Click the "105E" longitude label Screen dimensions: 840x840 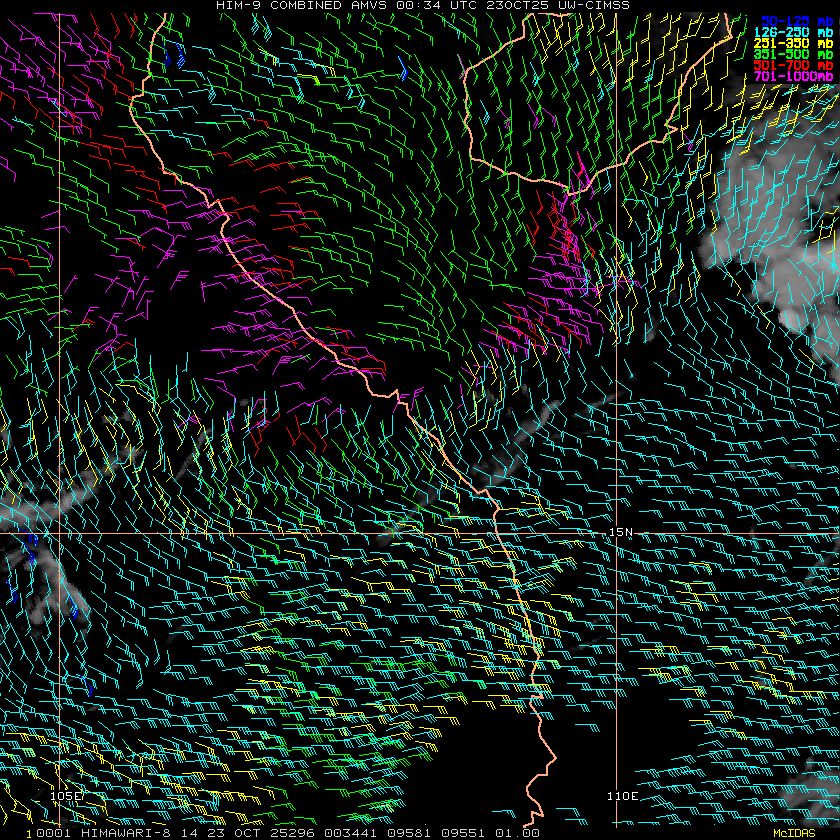pos(66,796)
